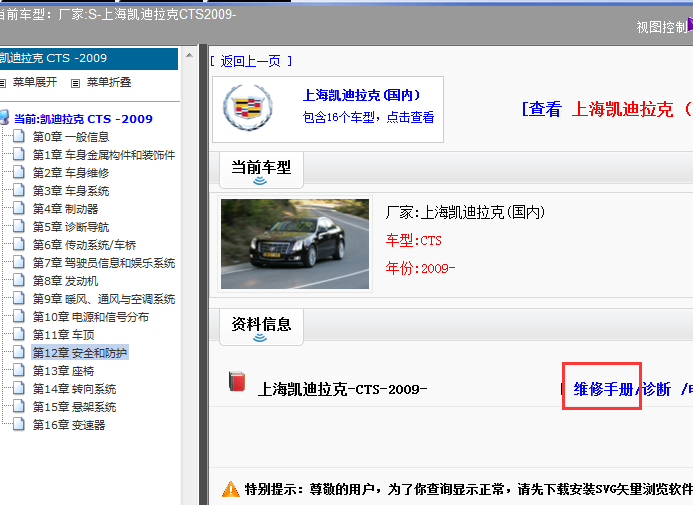
Task: Open chapter 第16章 变速器
Action: pos(69,425)
